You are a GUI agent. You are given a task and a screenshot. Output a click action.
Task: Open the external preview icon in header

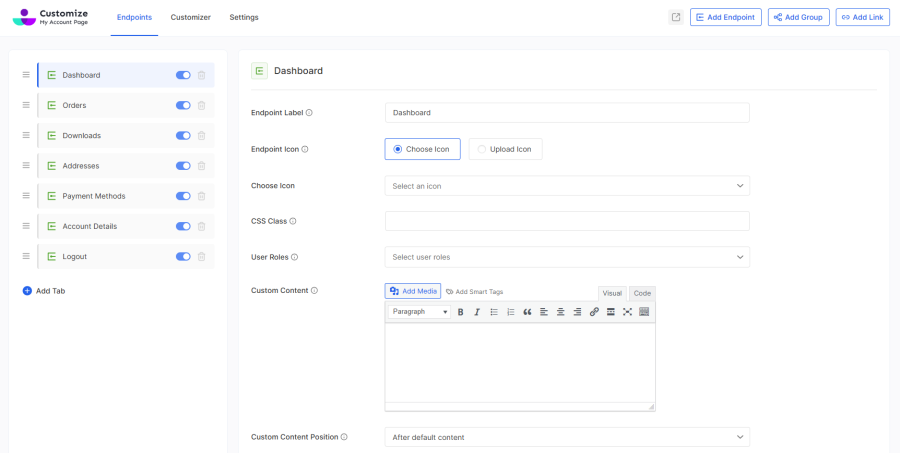(x=676, y=17)
